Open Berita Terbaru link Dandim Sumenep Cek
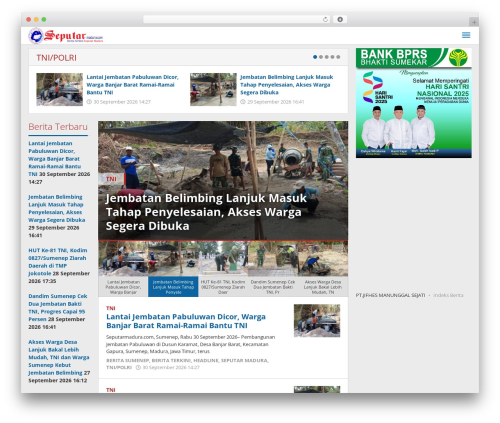Screen dimensions: 500x423 58,307
